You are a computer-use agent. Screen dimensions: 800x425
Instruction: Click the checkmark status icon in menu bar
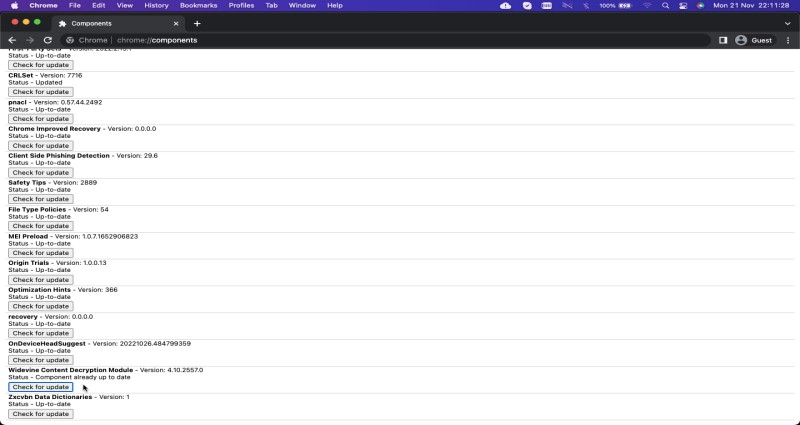(x=527, y=6)
